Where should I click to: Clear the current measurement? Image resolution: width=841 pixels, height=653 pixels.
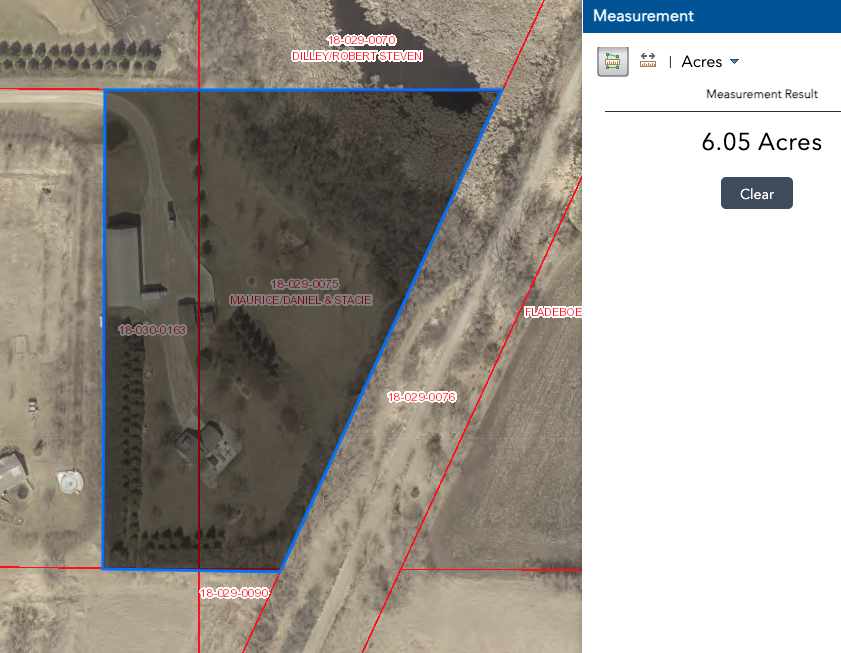pyautogui.click(x=756, y=193)
